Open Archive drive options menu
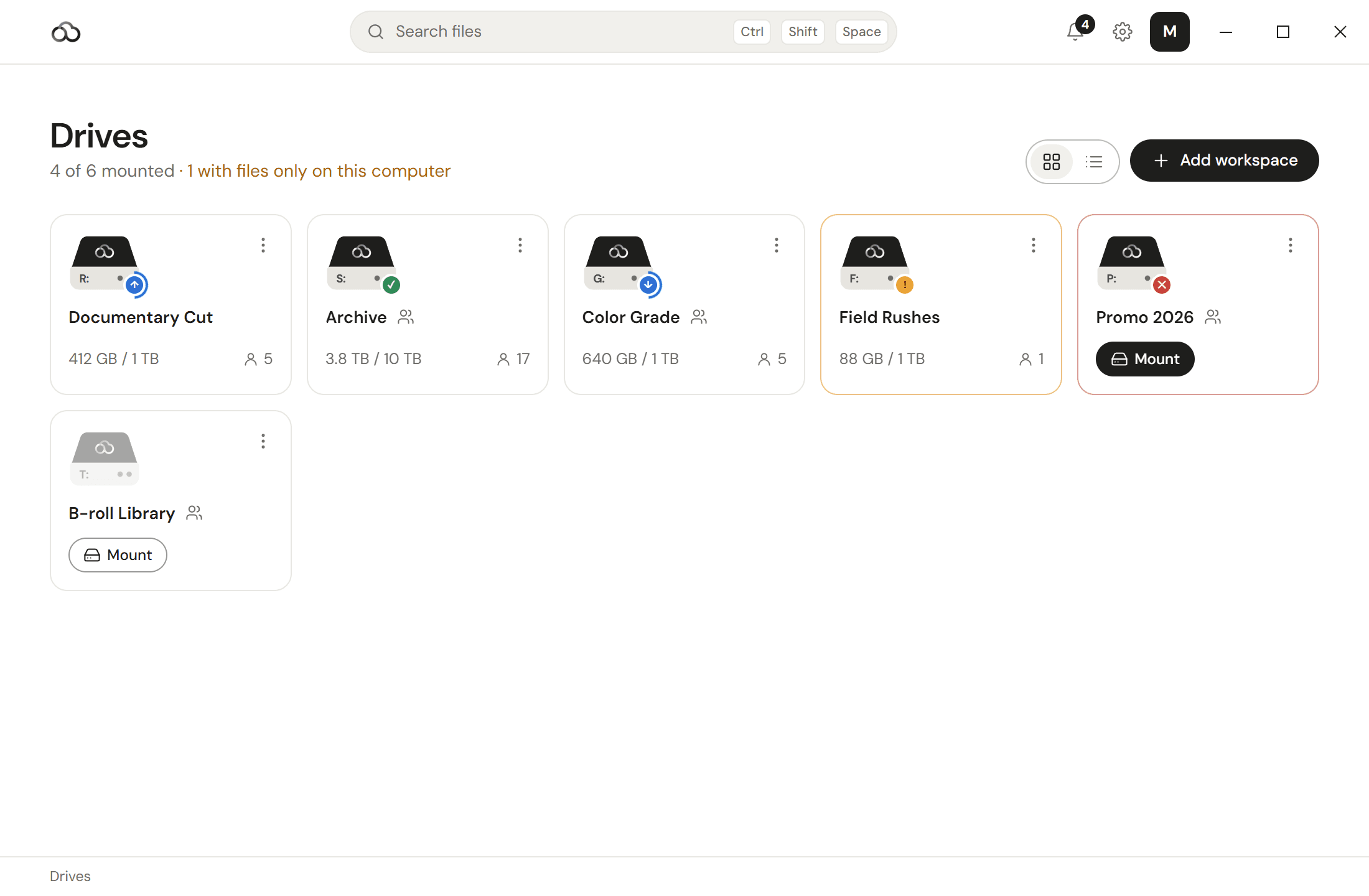Screen dimensions: 1369x896 (x=520, y=245)
